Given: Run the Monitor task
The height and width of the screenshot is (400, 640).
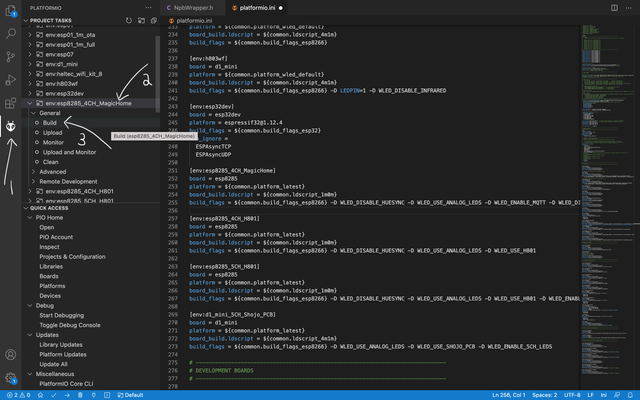Looking at the screenshot, I should pos(53,142).
